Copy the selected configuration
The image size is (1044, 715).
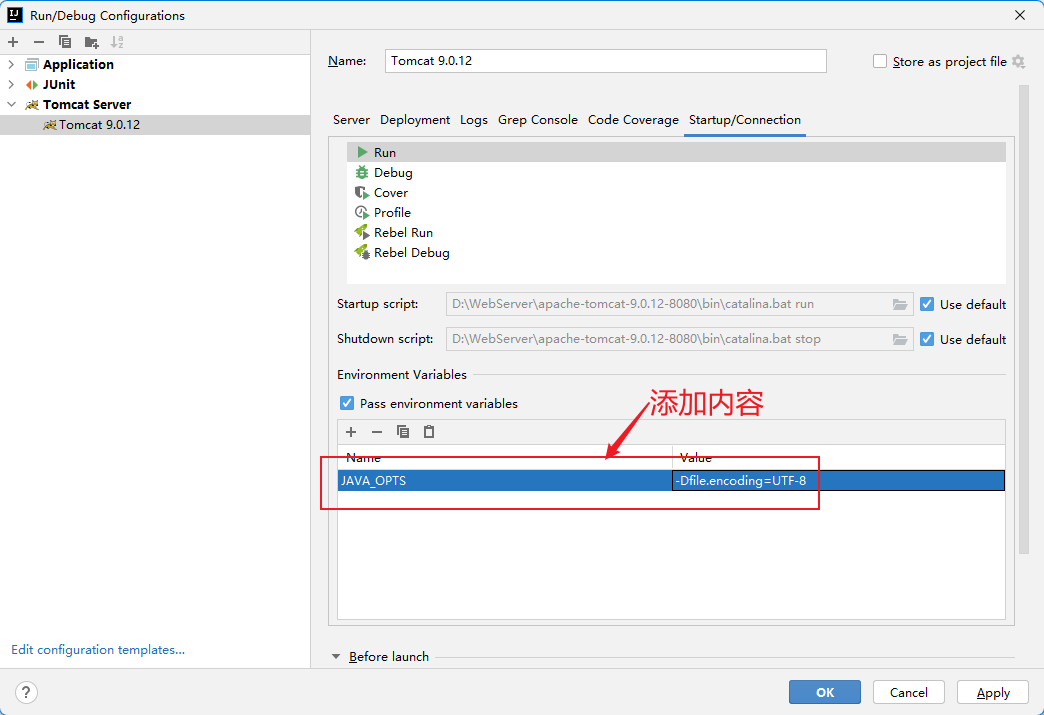coord(65,42)
